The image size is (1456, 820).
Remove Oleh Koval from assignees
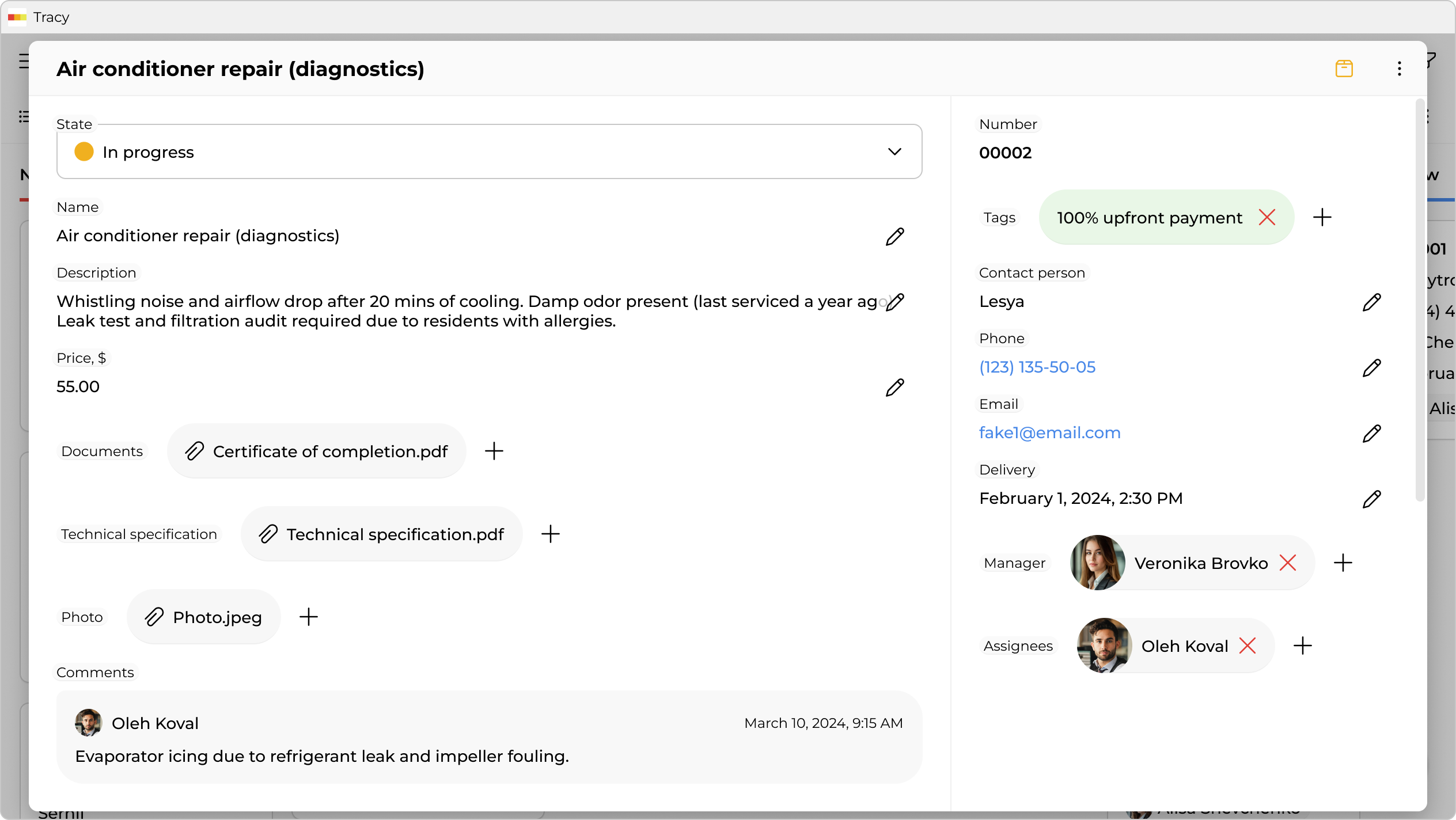(1247, 646)
